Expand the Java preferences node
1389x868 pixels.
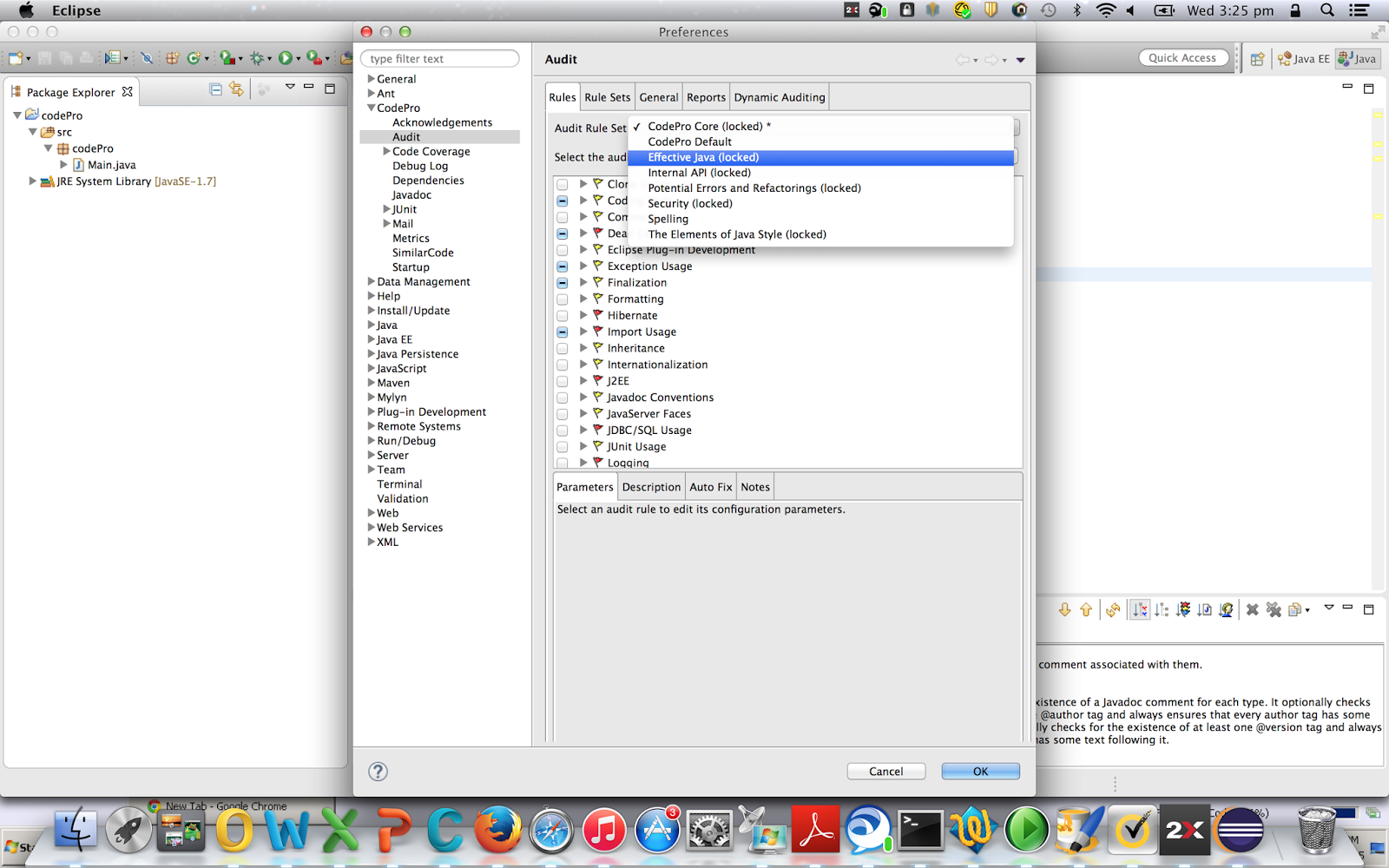click(371, 325)
